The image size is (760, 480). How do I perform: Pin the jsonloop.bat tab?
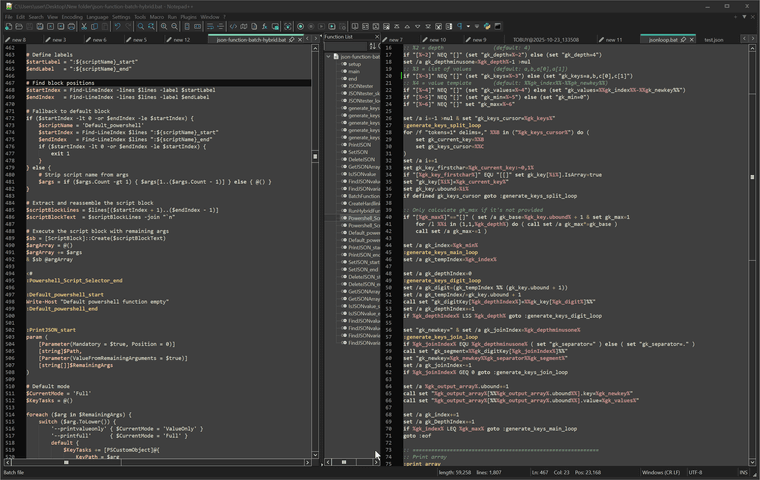pyautogui.click(x=683, y=40)
